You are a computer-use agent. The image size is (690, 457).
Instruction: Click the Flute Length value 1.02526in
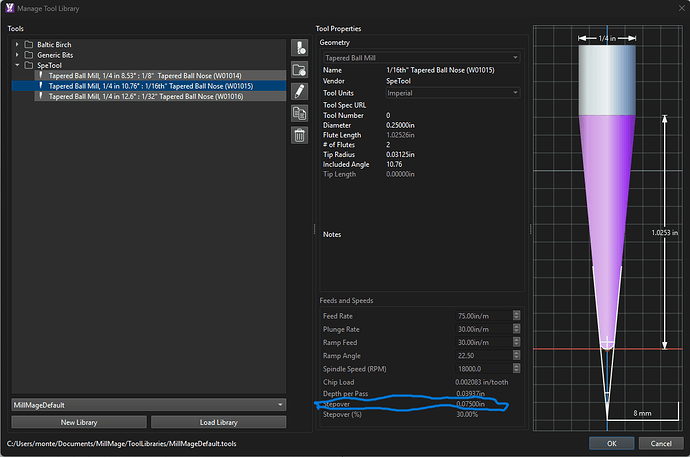400,135
